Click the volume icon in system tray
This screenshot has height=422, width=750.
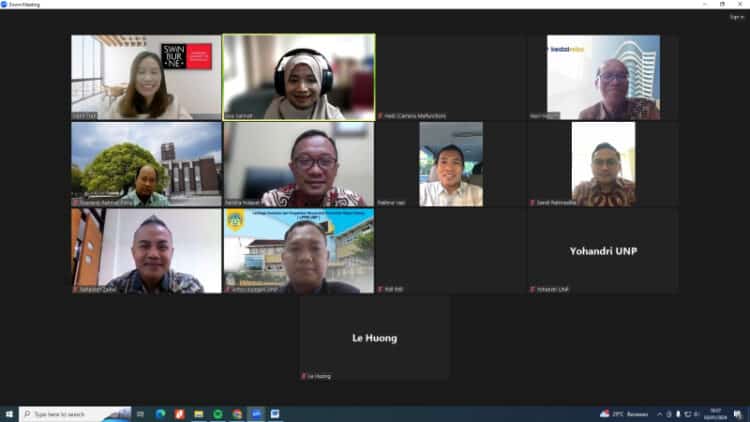[696, 414]
